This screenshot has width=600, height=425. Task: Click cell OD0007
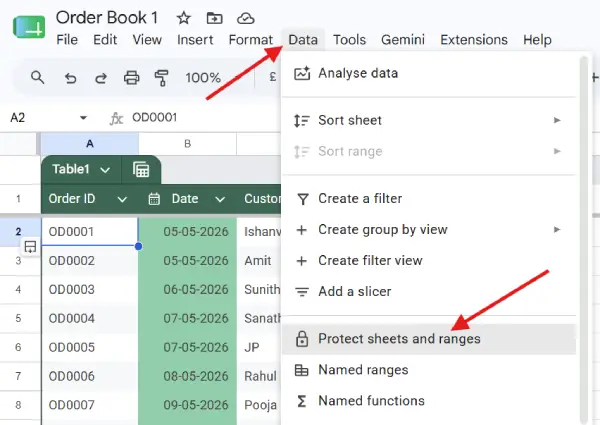pos(90,405)
